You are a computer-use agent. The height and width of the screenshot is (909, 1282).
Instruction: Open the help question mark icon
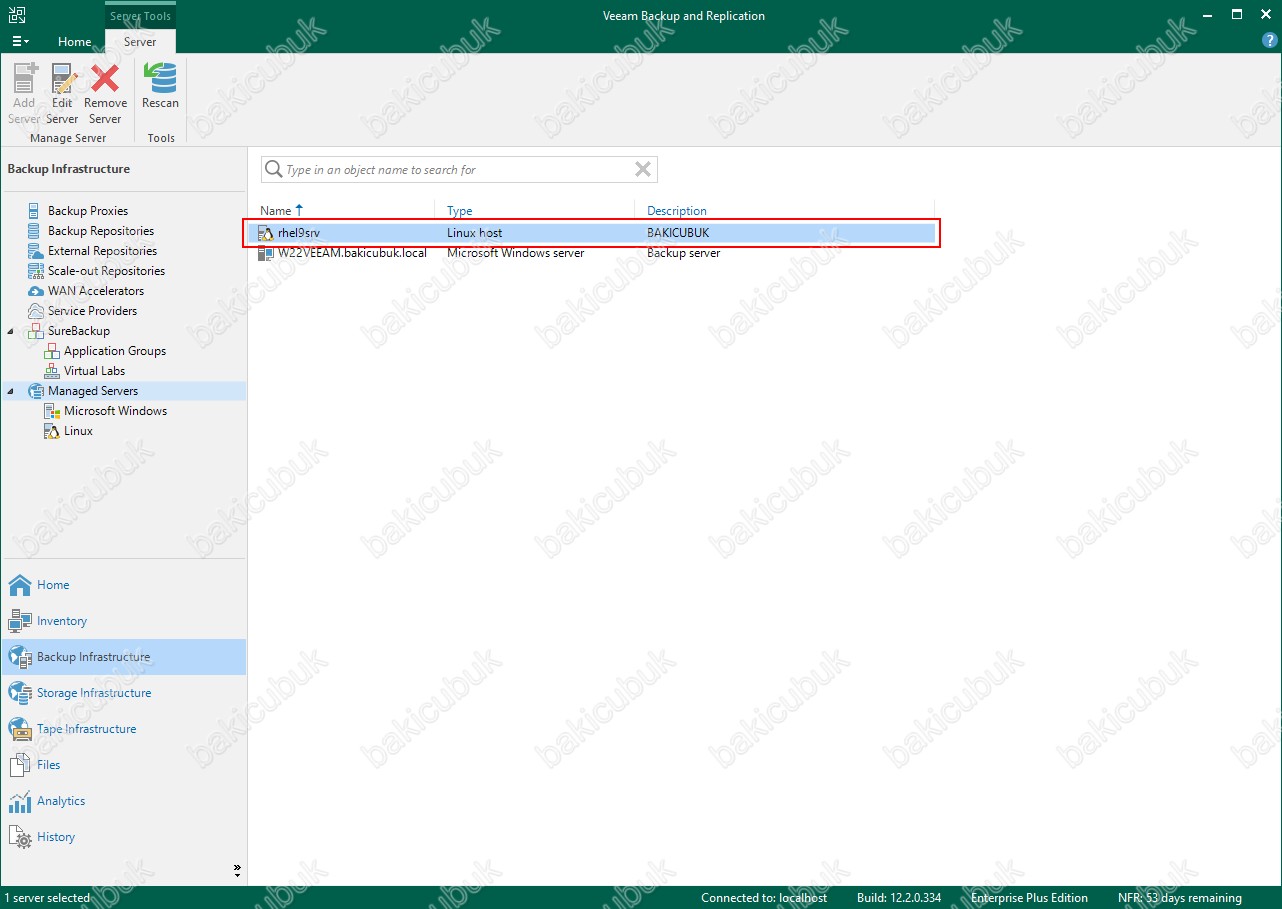tap(1270, 41)
